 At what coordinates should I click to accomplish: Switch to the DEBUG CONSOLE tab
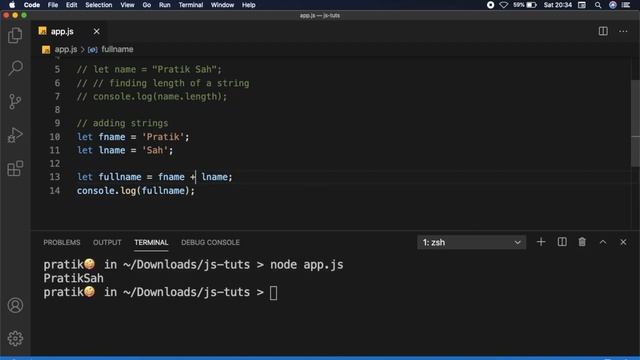pyautogui.click(x=210, y=242)
